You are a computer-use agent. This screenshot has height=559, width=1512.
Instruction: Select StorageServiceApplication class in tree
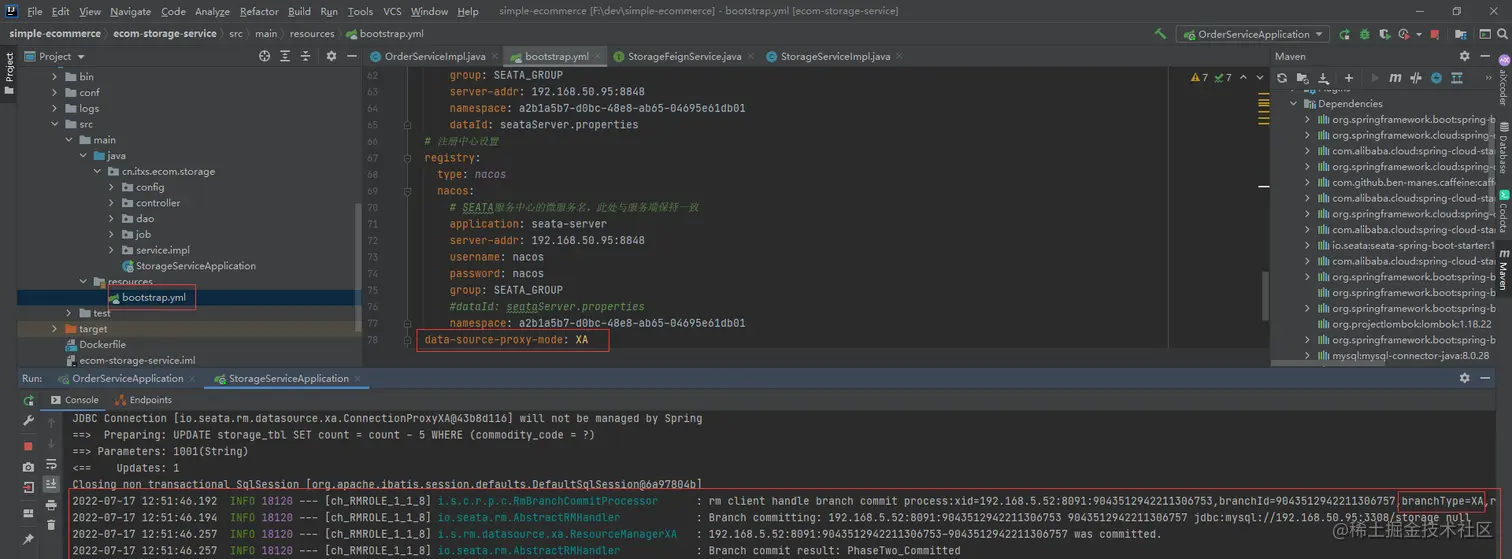188,266
